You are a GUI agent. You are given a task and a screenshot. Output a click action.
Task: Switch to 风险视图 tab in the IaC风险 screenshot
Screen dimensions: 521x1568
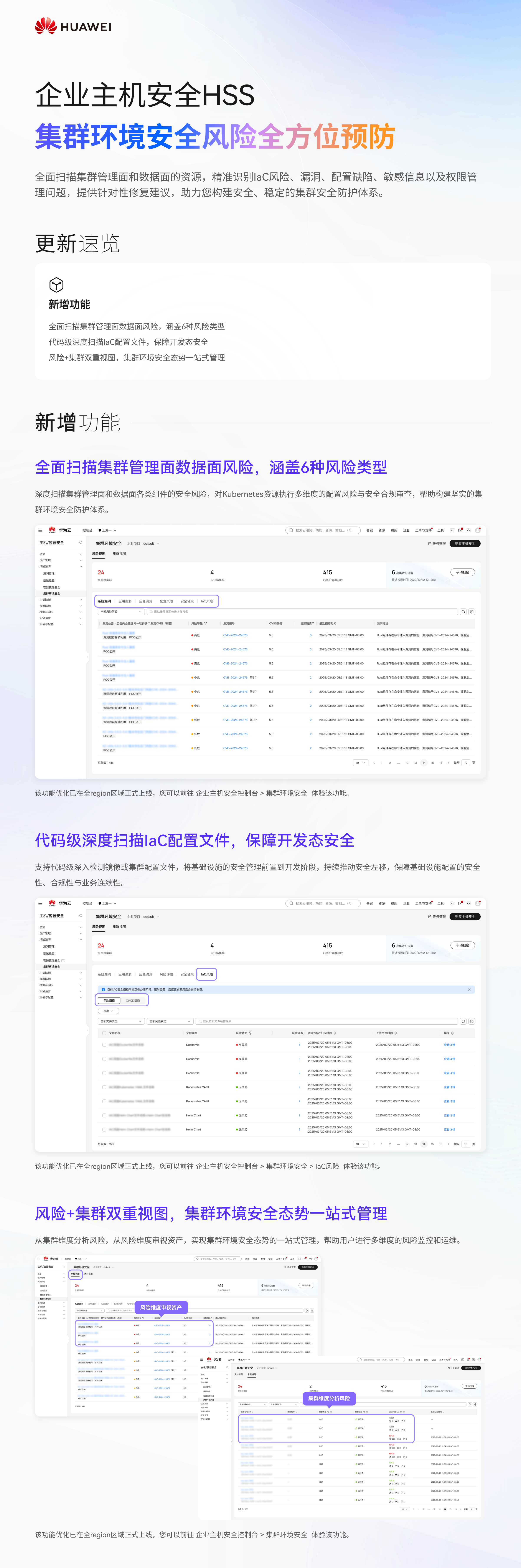click(x=99, y=927)
